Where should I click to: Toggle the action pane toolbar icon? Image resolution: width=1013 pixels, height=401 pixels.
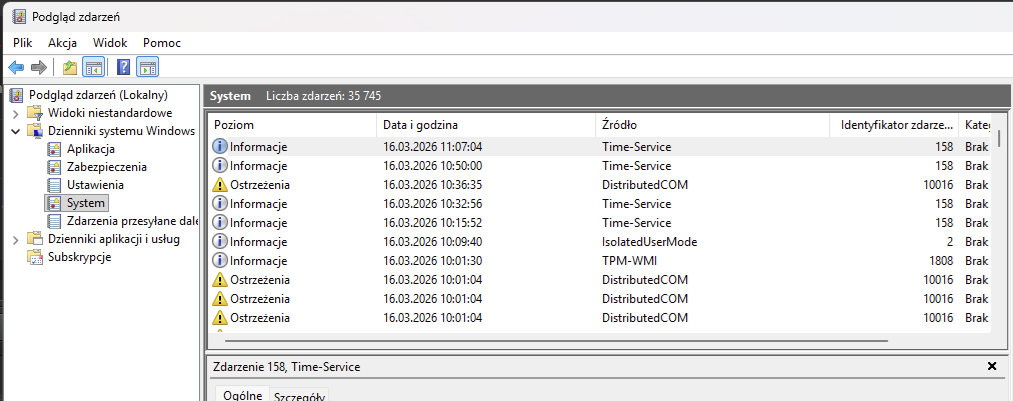[x=148, y=68]
